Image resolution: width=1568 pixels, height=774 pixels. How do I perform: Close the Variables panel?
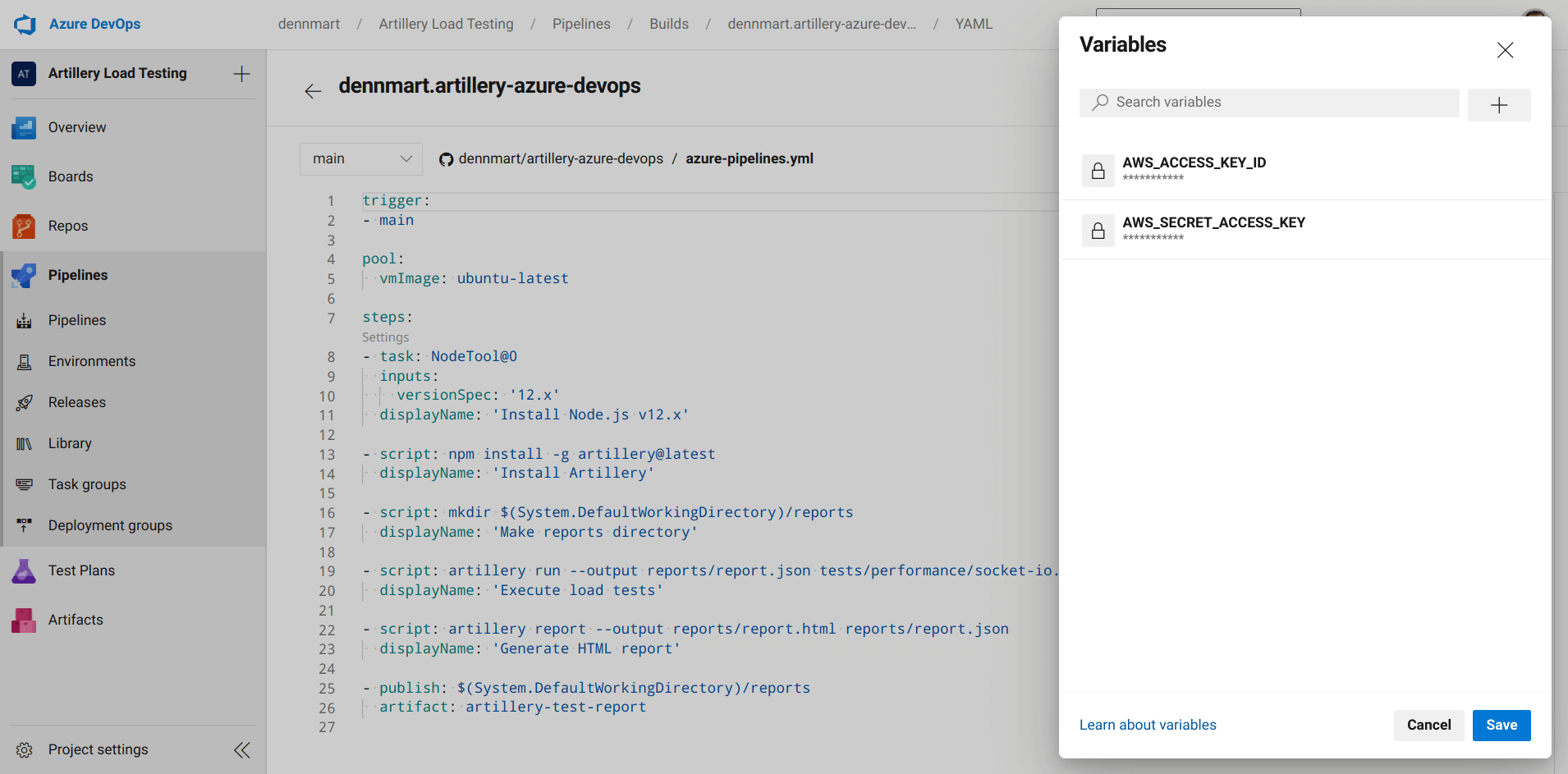pos(1505,50)
